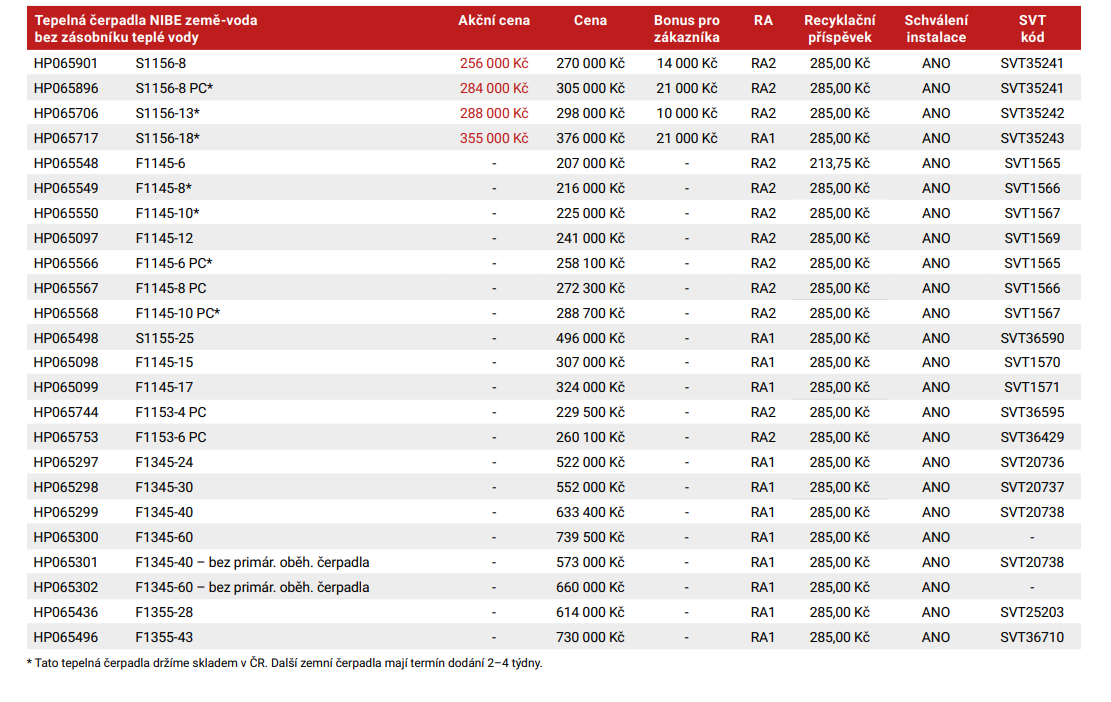Select model name S1156-18*
This screenshot has height=702, width=1111.
click(168, 138)
